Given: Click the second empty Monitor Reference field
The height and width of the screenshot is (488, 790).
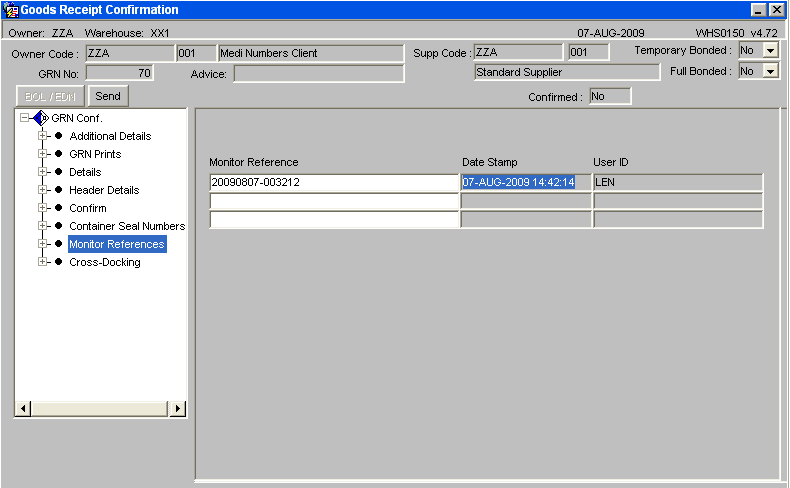Looking at the screenshot, I should [x=334, y=201].
